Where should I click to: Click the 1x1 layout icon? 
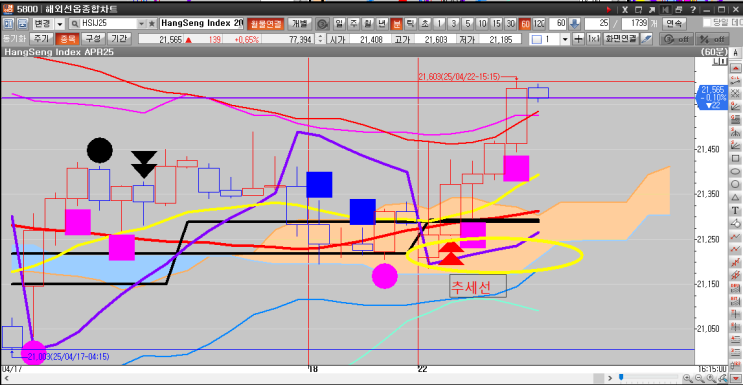[x=593, y=39]
